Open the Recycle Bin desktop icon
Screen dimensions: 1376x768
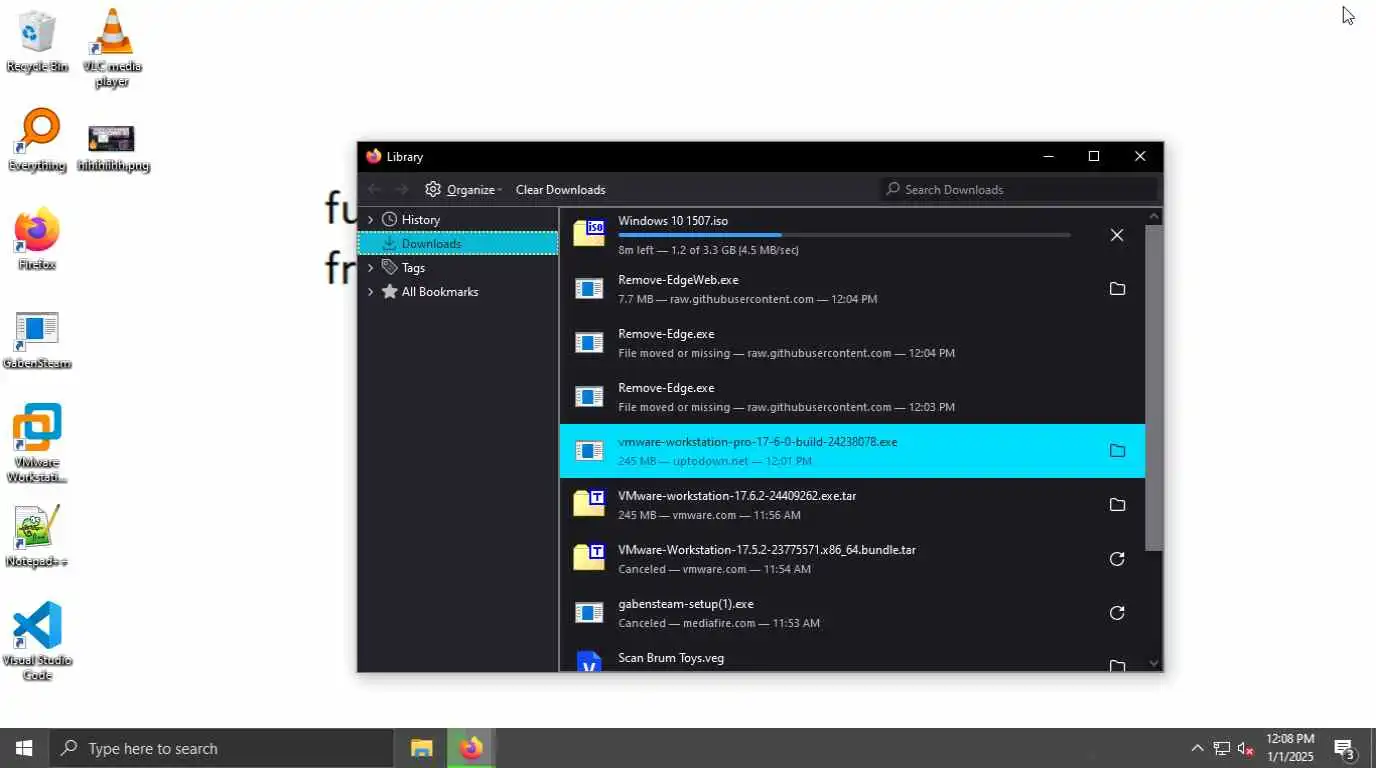tap(37, 41)
